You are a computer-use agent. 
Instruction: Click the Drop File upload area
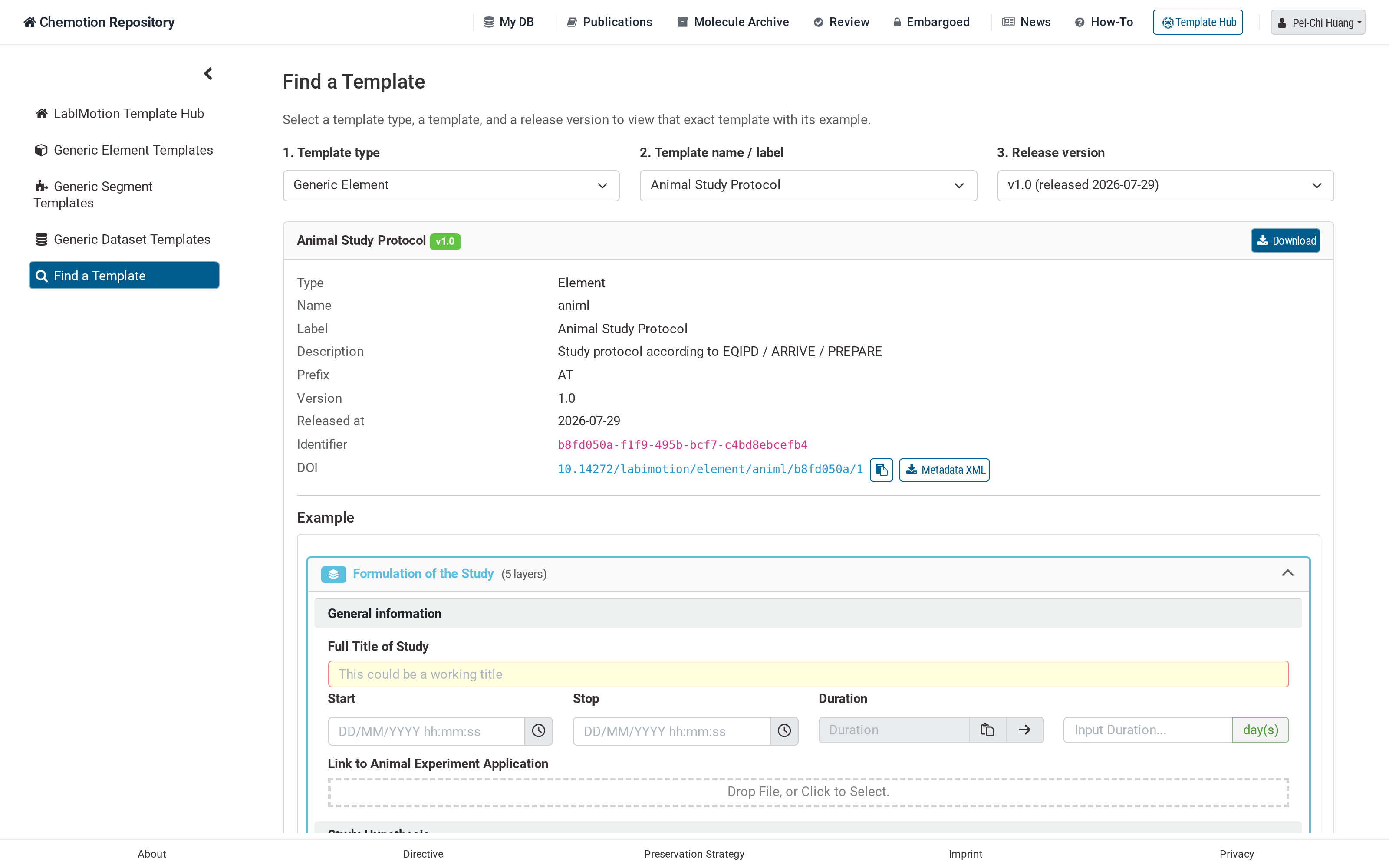point(808,792)
